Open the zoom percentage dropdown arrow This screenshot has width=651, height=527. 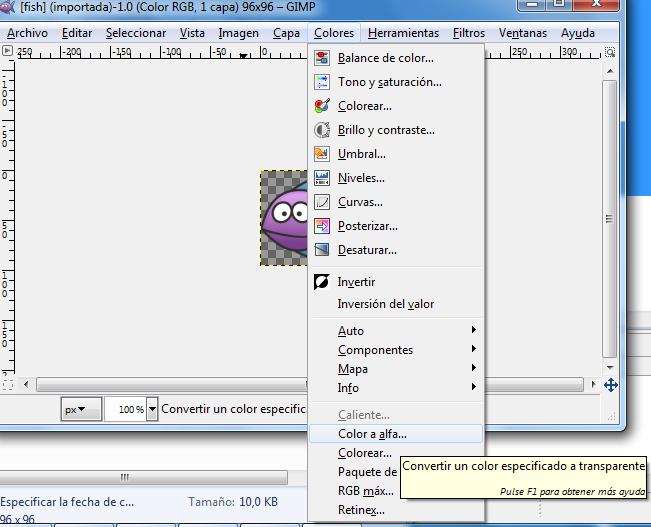click(x=152, y=409)
